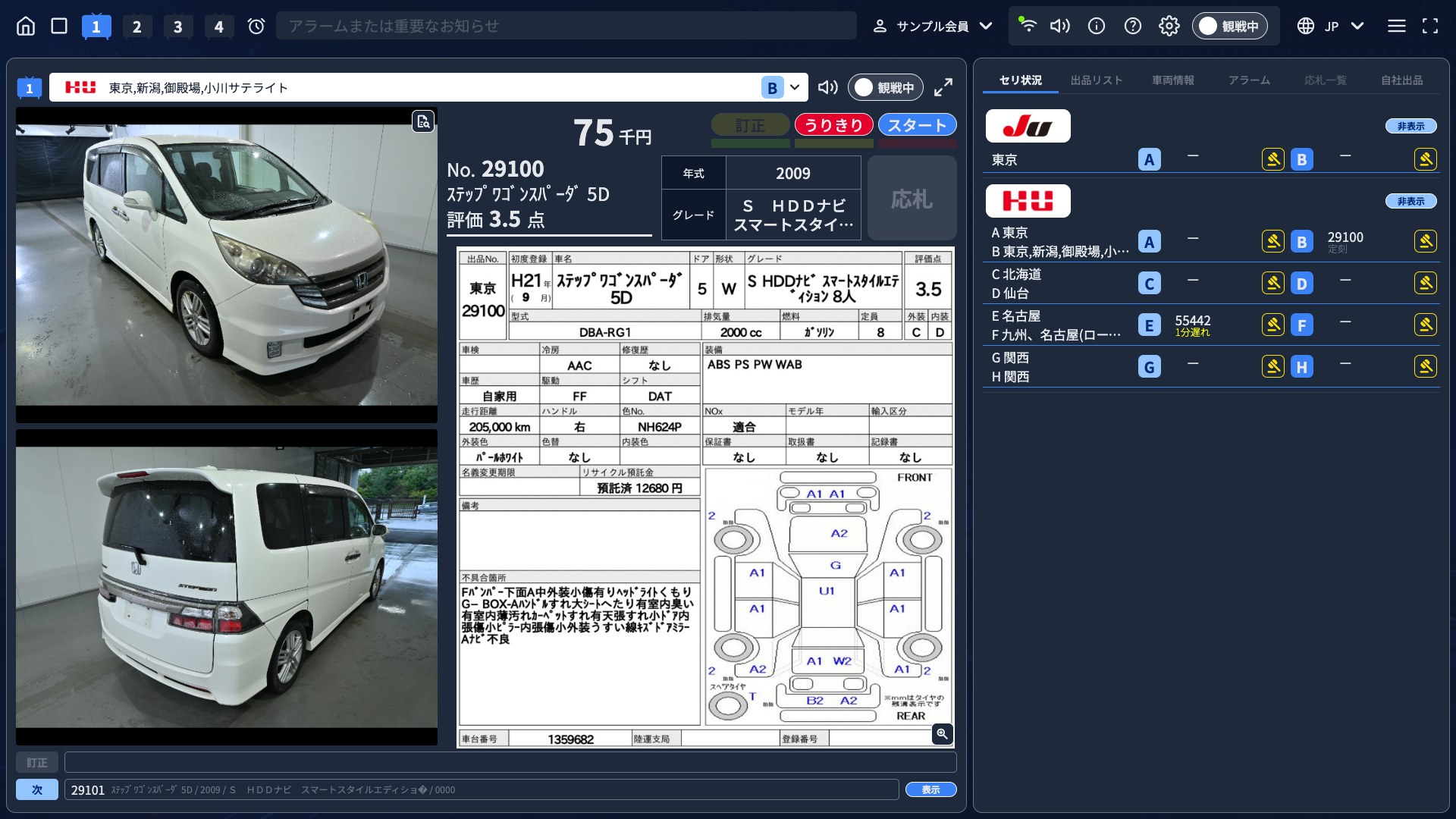Open the 自社出品 tab
This screenshot has width=1456, height=819.
coord(1401,80)
